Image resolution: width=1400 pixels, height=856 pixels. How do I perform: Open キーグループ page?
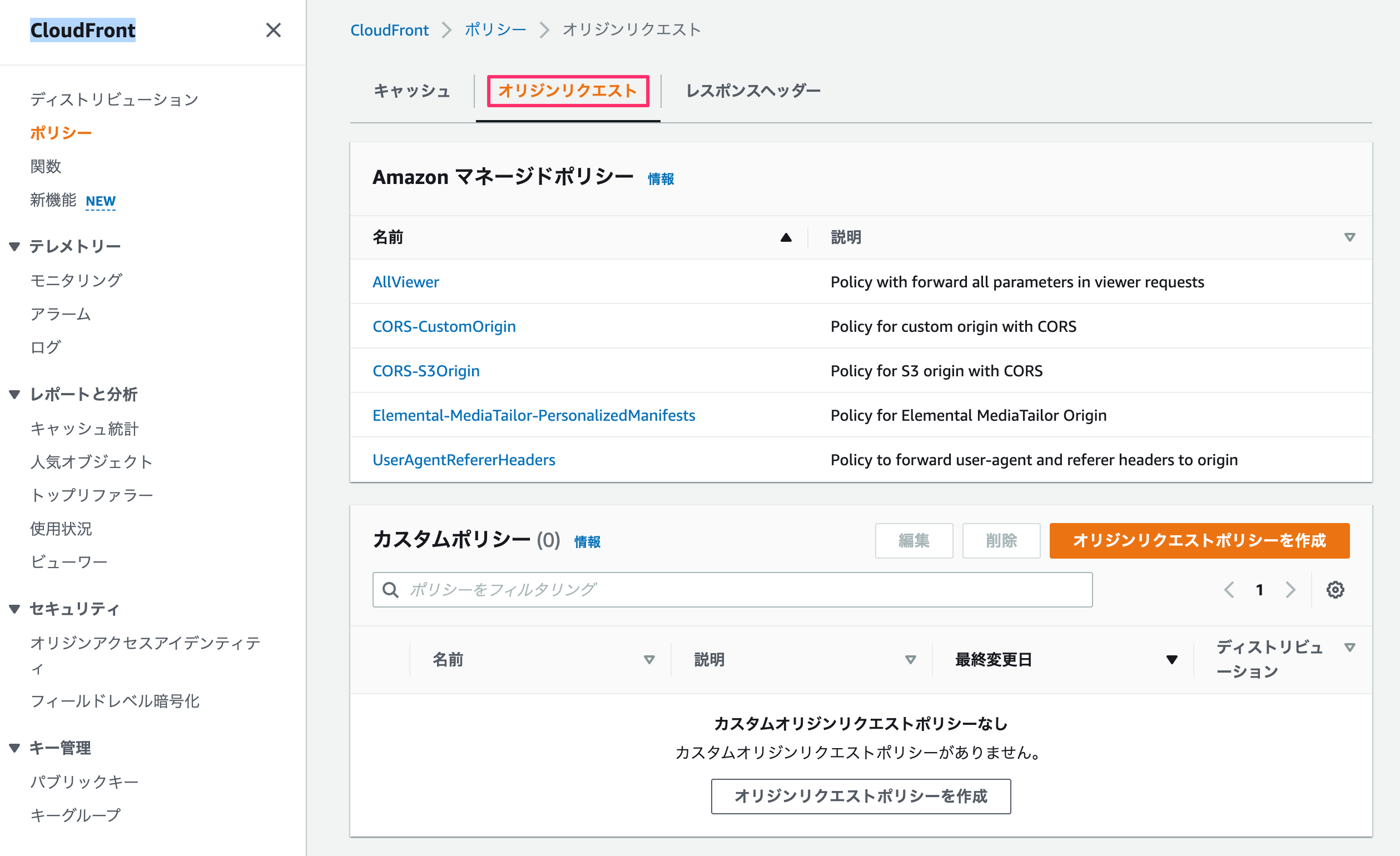pyautogui.click(x=76, y=815)
